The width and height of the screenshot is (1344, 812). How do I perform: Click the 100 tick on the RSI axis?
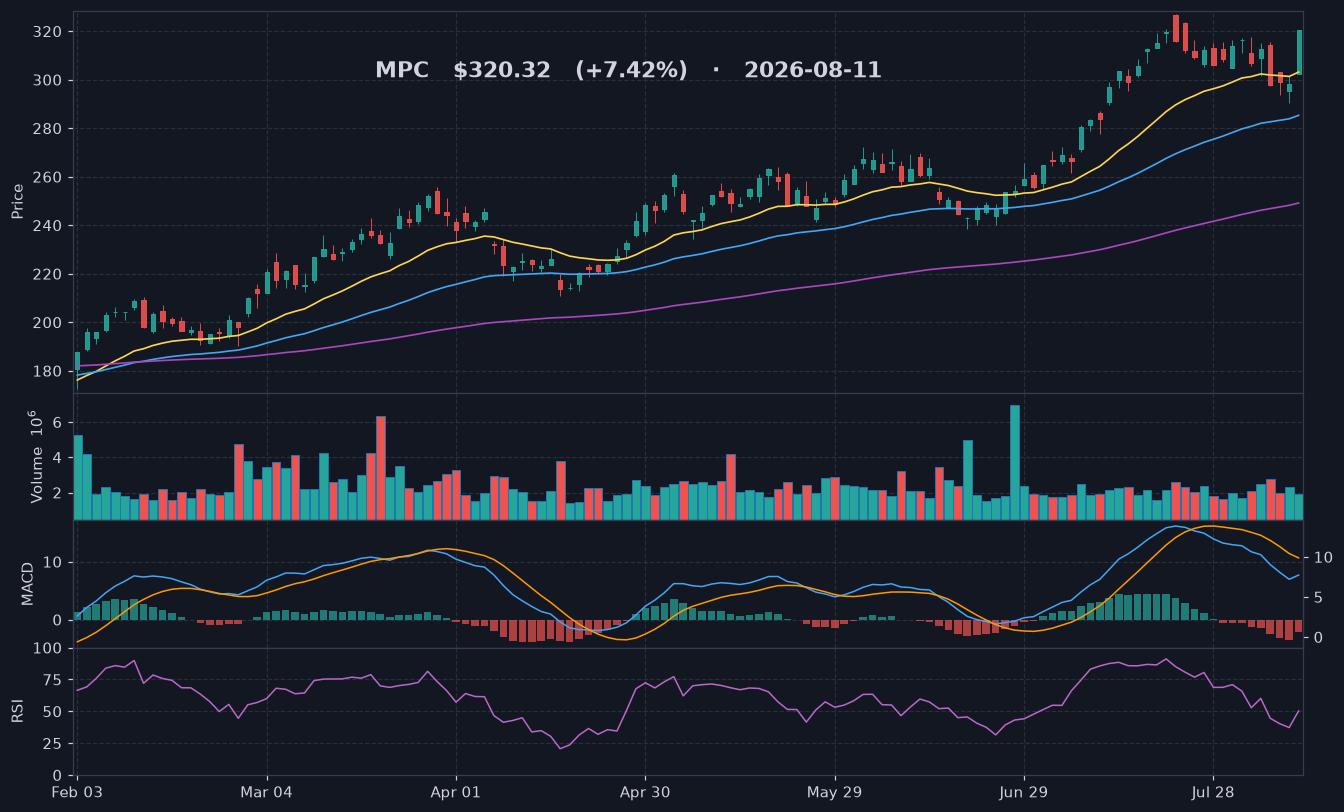[x=49, y=649]
